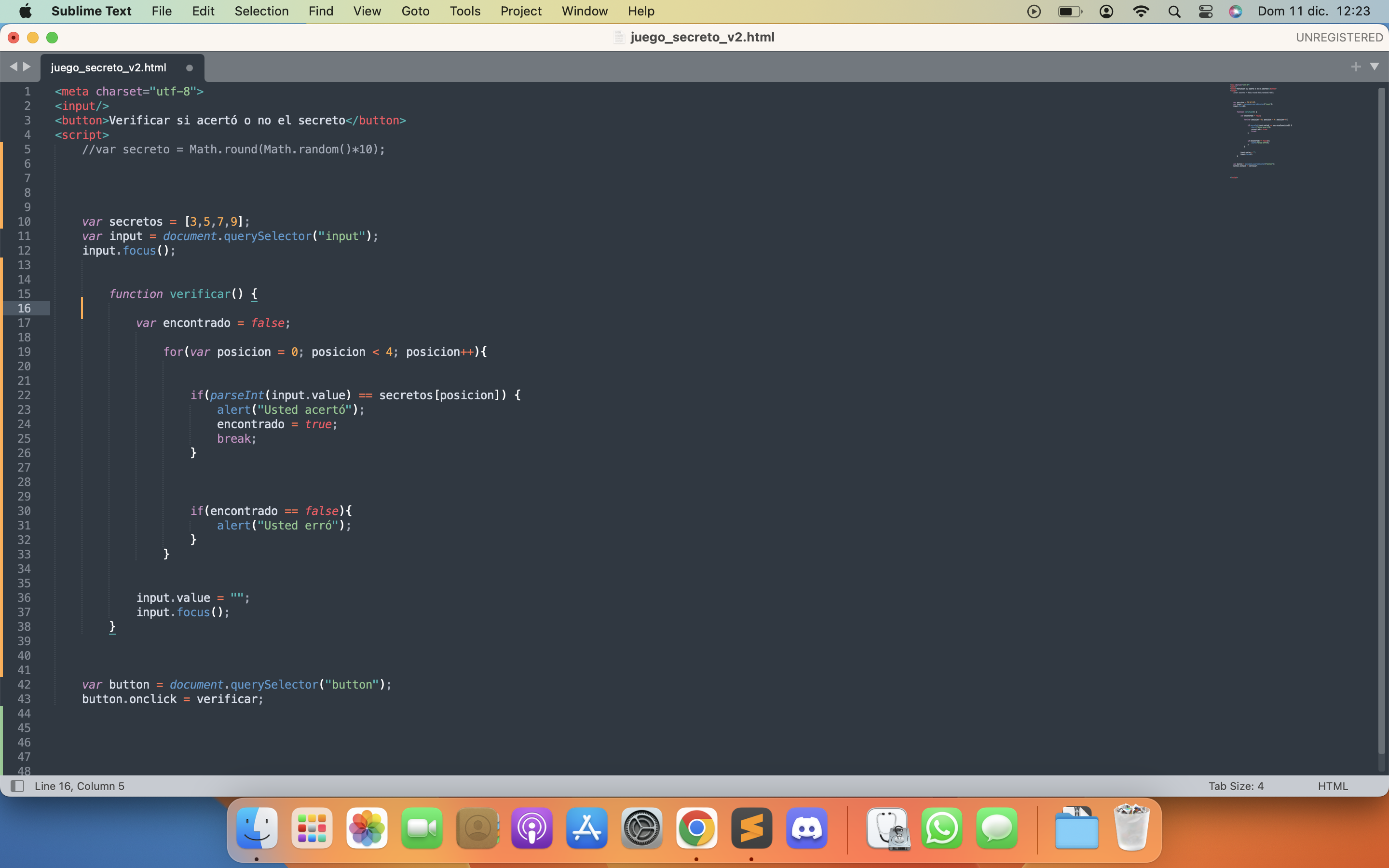This screenshot has width=1389, height=868.
Task: Open the Edit menu
Action: [x=203, y=11]
